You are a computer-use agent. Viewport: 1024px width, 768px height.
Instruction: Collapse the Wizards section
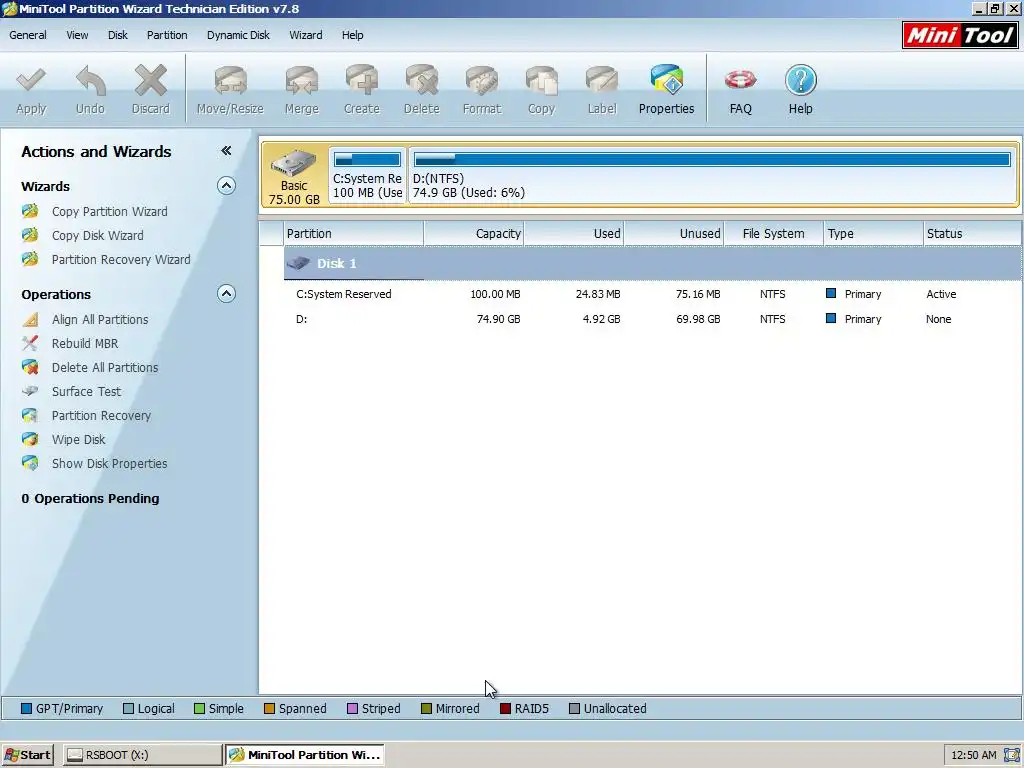(x=226, y=186)
